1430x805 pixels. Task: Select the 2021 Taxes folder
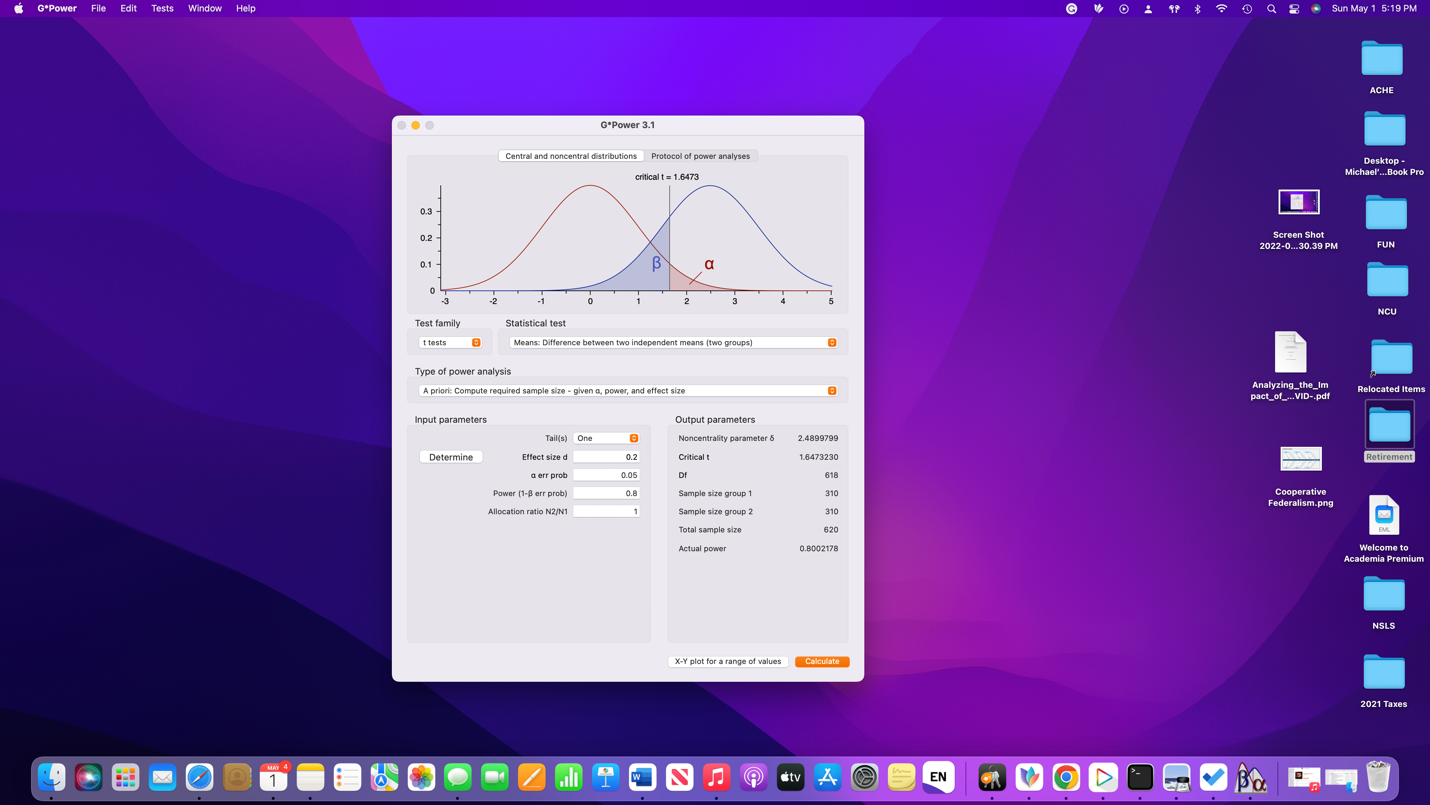(1384, 672)
